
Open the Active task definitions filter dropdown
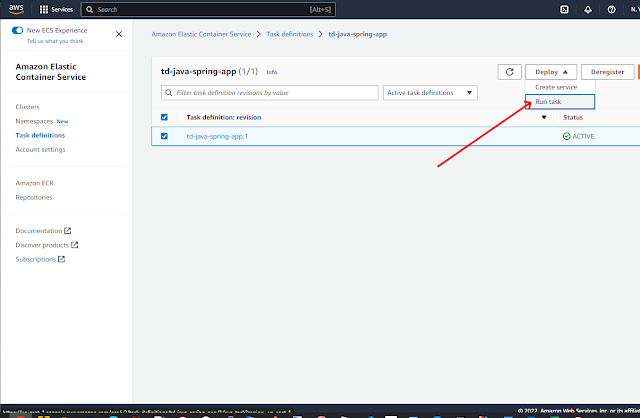pyautogui.click(x=430, y=93)
